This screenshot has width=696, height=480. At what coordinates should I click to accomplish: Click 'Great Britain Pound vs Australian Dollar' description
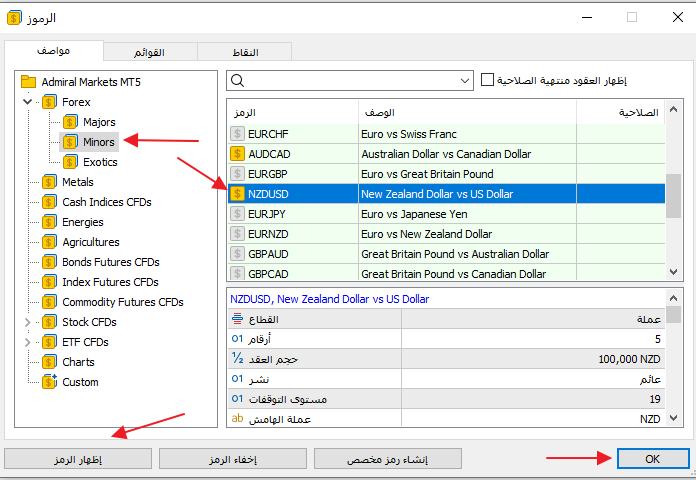click(x=455, y=254)
